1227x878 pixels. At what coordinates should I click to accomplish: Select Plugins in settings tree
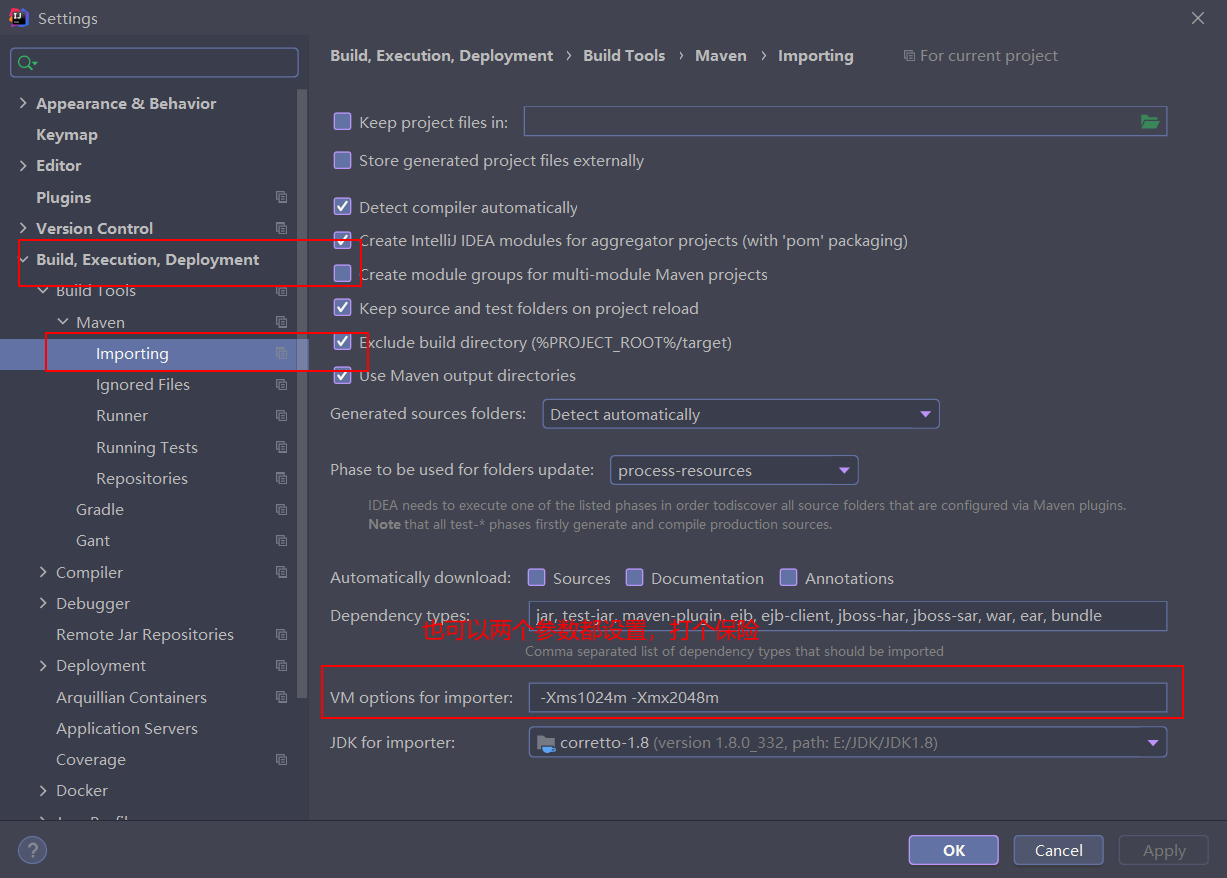tap(63, 197)
